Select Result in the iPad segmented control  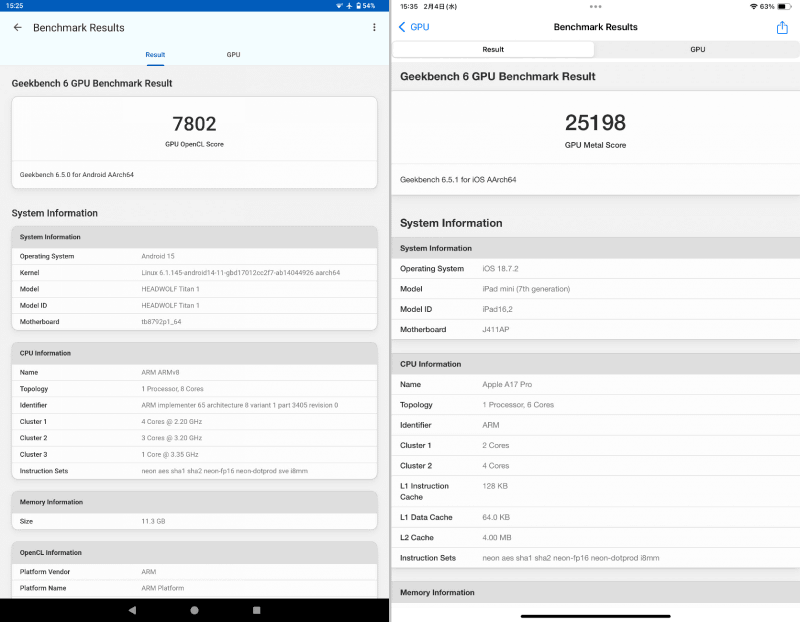tap(492, 49)
